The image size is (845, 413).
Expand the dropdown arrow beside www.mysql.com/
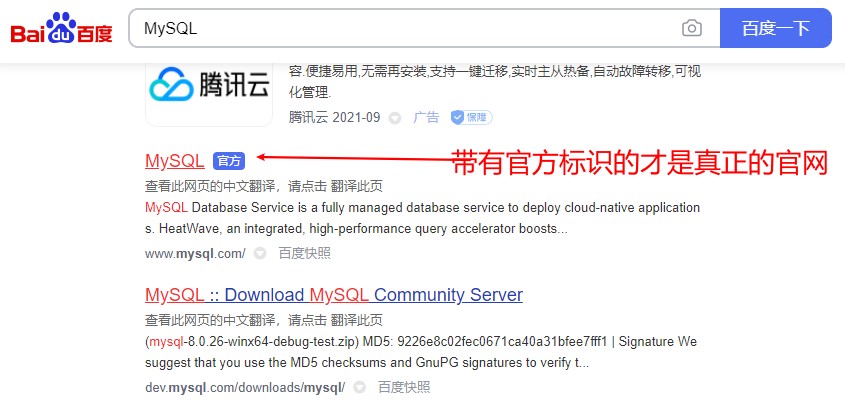260,253
